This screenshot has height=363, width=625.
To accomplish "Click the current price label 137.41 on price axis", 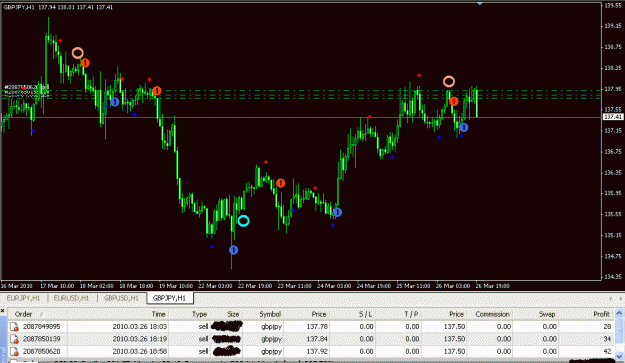I will (x=613, y=117).
